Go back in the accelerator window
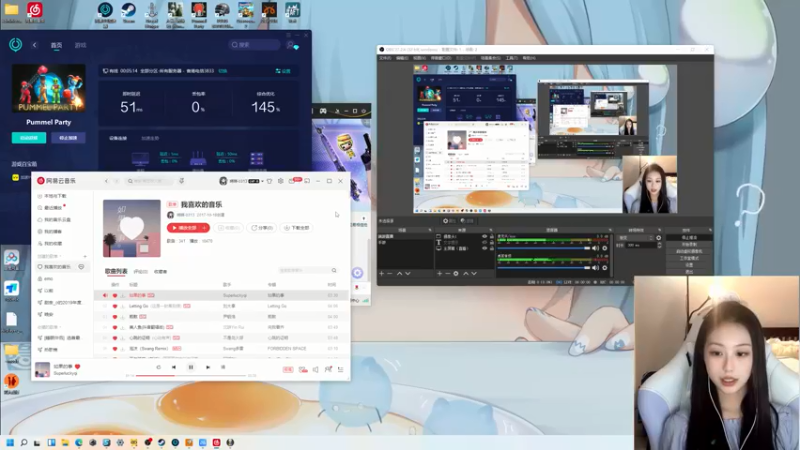This screenshot has height=450, width=800. (35, 45)
